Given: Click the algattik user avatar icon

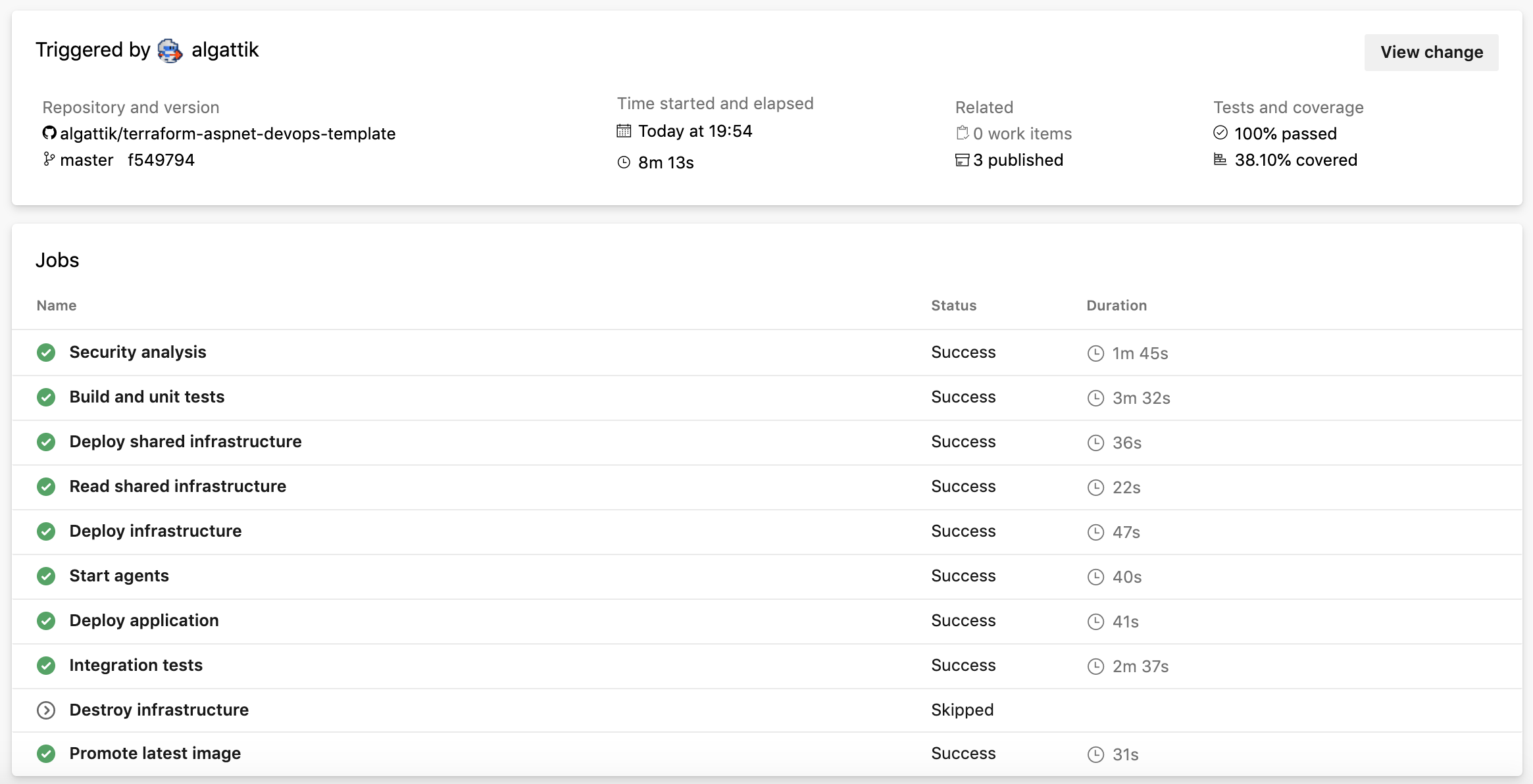Looking at the screenshot, I should (x=170, y=51).
